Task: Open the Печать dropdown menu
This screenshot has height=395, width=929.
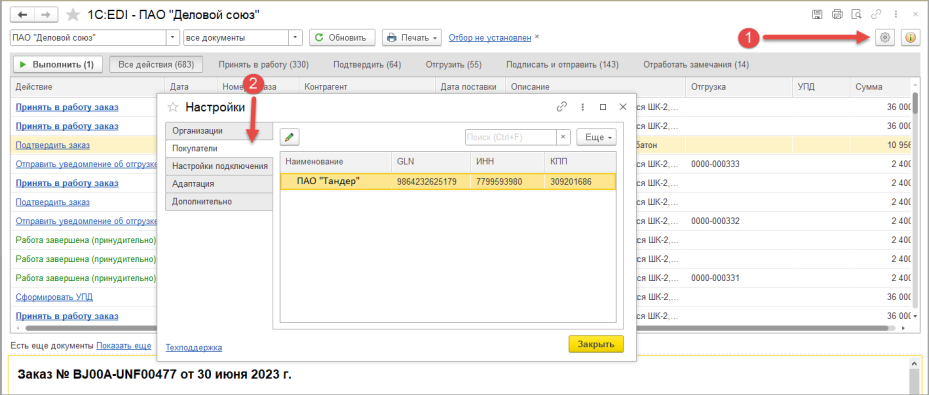Action: tap(412, 37)
